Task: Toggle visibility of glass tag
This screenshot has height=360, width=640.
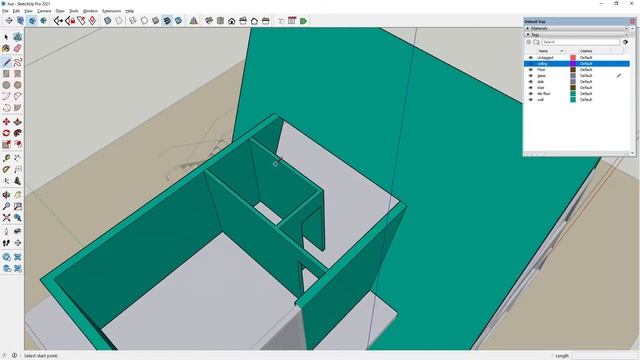Action: tap(531, 76)
